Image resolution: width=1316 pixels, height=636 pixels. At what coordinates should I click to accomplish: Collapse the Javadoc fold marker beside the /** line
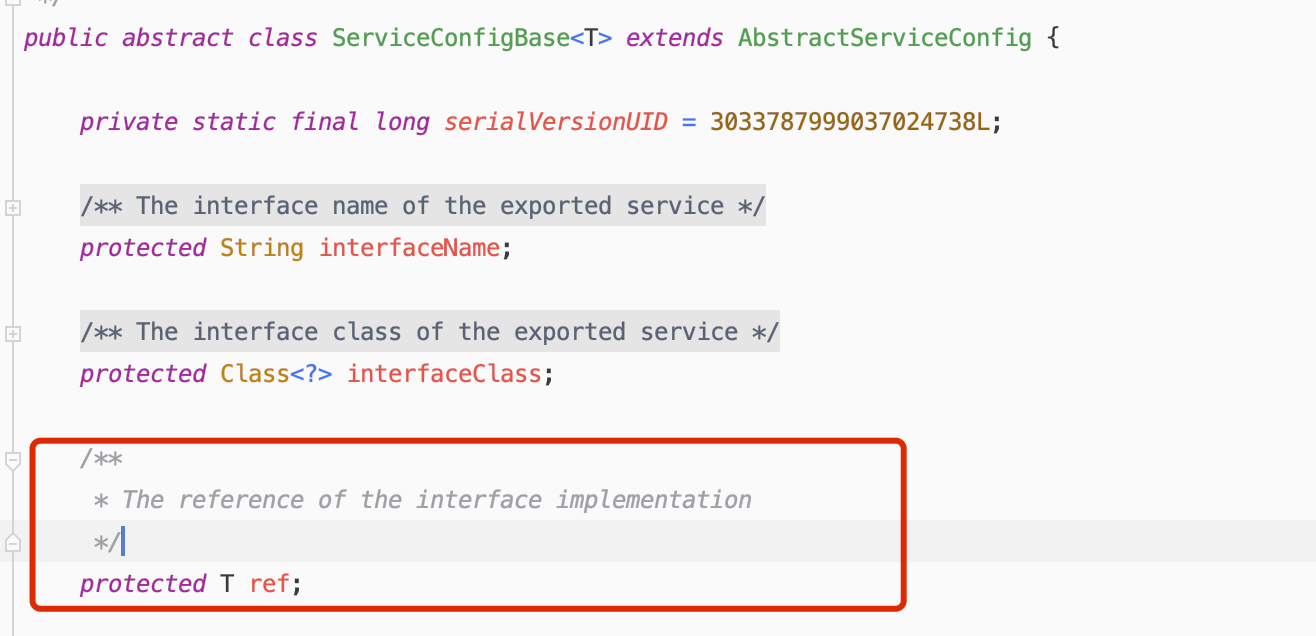pyautogui.click(x=13, y=461)
